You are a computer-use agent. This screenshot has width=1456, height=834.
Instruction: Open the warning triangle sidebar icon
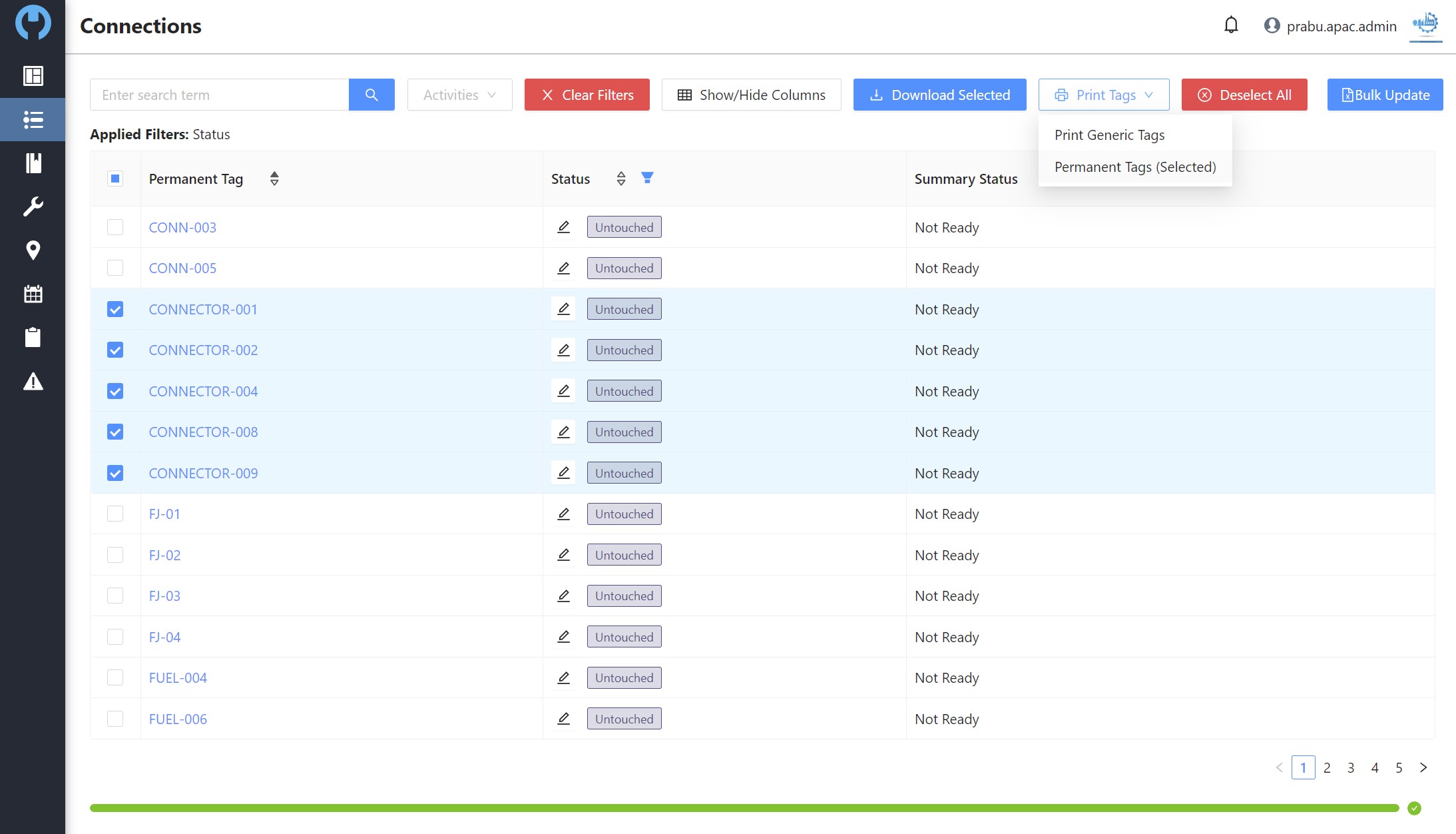pyautogui.click(x=33, y=382)
